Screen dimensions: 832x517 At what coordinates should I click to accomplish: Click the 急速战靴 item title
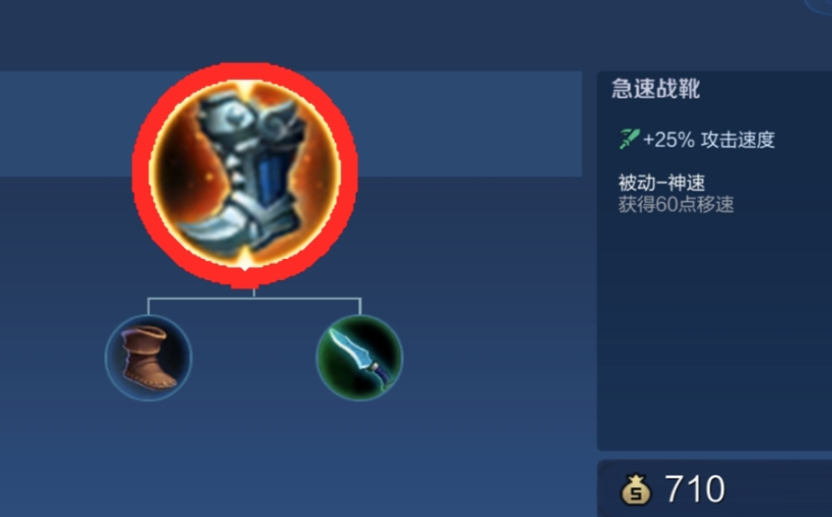[656, 89]
